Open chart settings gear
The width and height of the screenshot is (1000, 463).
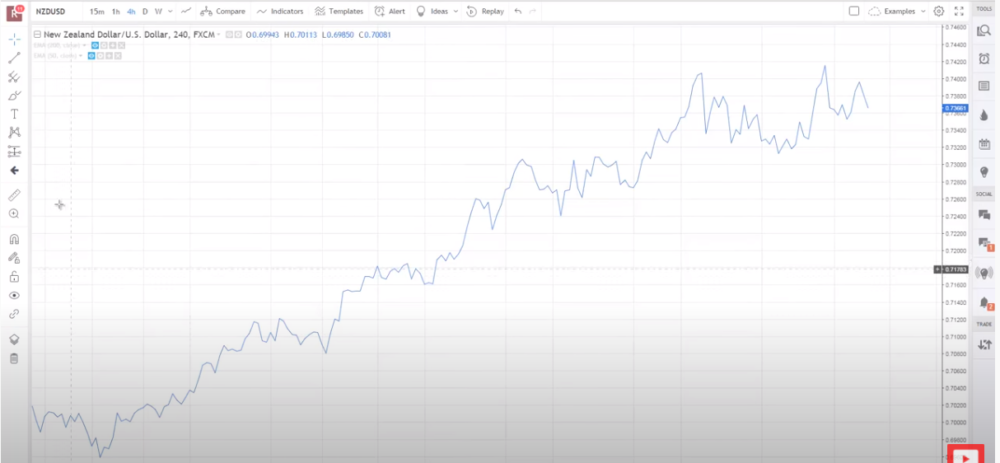click(x=939, y=11)
